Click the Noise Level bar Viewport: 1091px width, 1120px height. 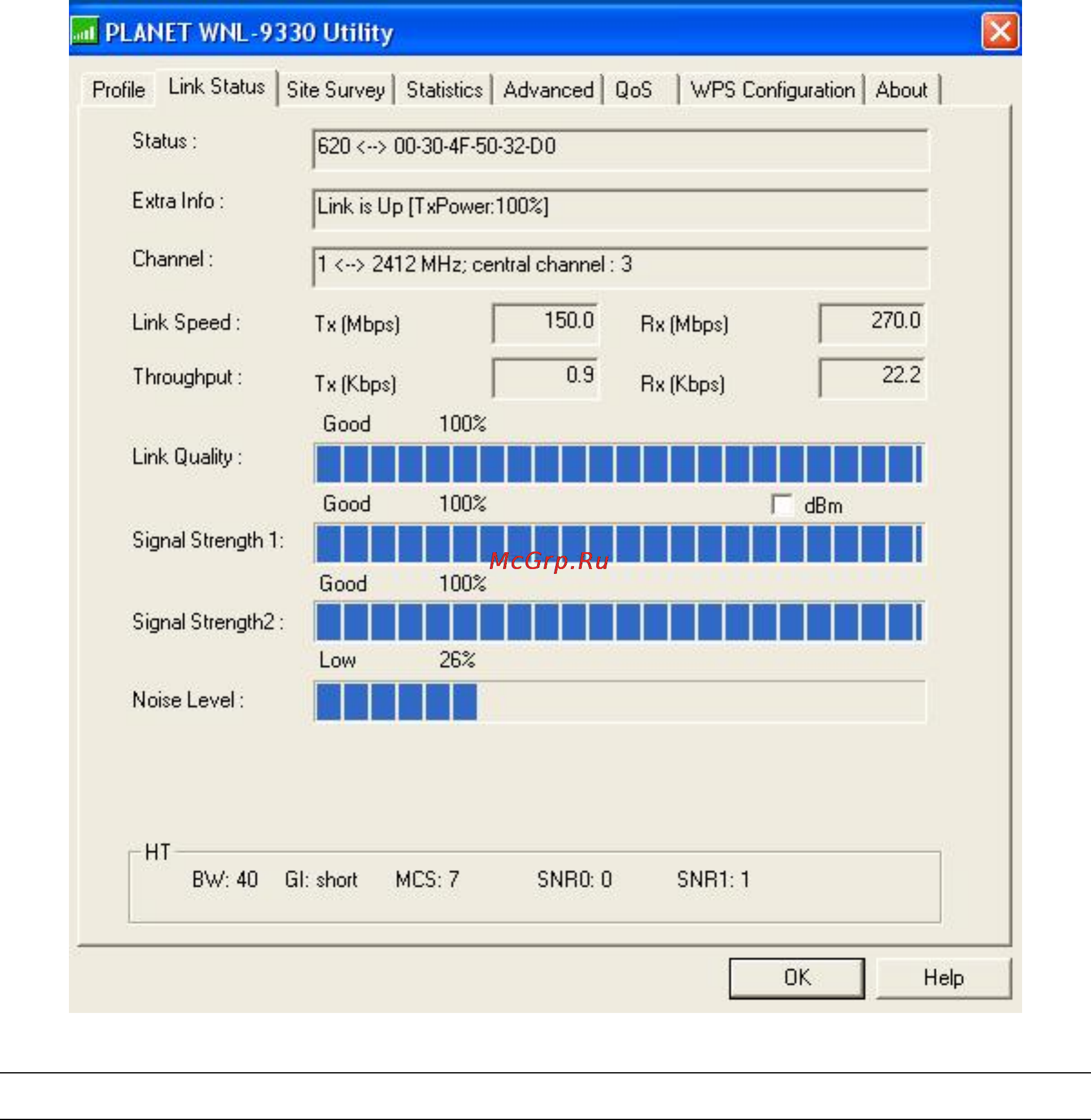619,702
